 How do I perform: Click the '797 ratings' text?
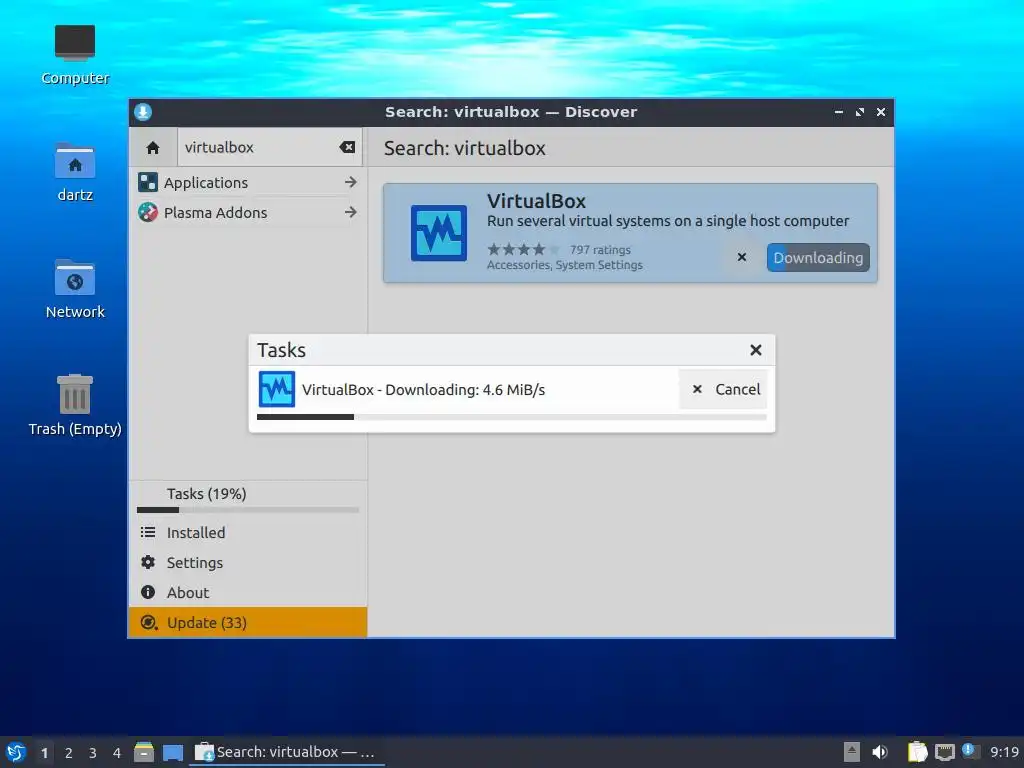(600, 249)
